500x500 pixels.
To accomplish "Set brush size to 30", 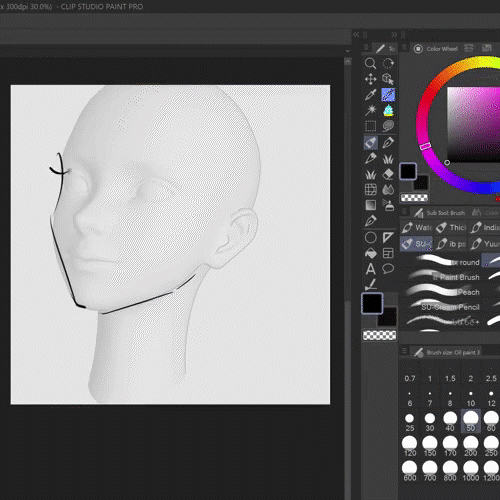I will (x=430, y=422).
